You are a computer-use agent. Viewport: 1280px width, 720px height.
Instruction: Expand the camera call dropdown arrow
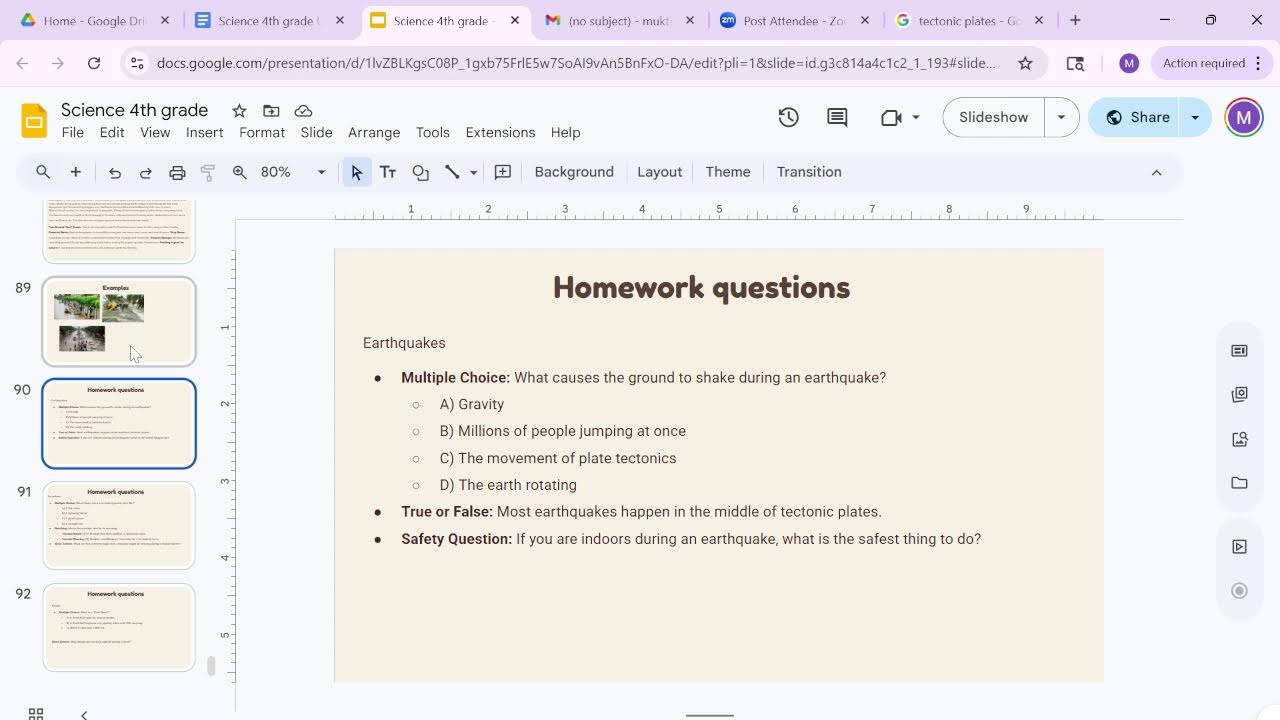click(915, 117)
